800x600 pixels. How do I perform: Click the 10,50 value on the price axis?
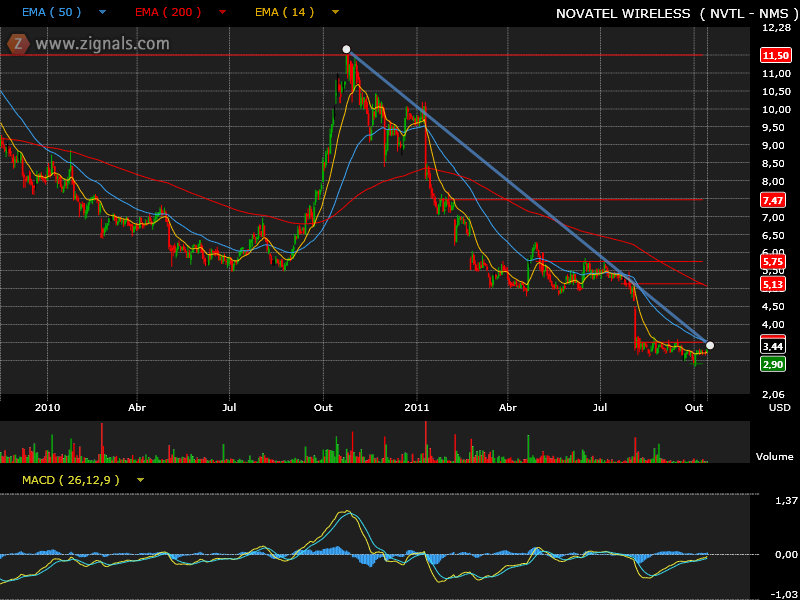click(776, 91)
